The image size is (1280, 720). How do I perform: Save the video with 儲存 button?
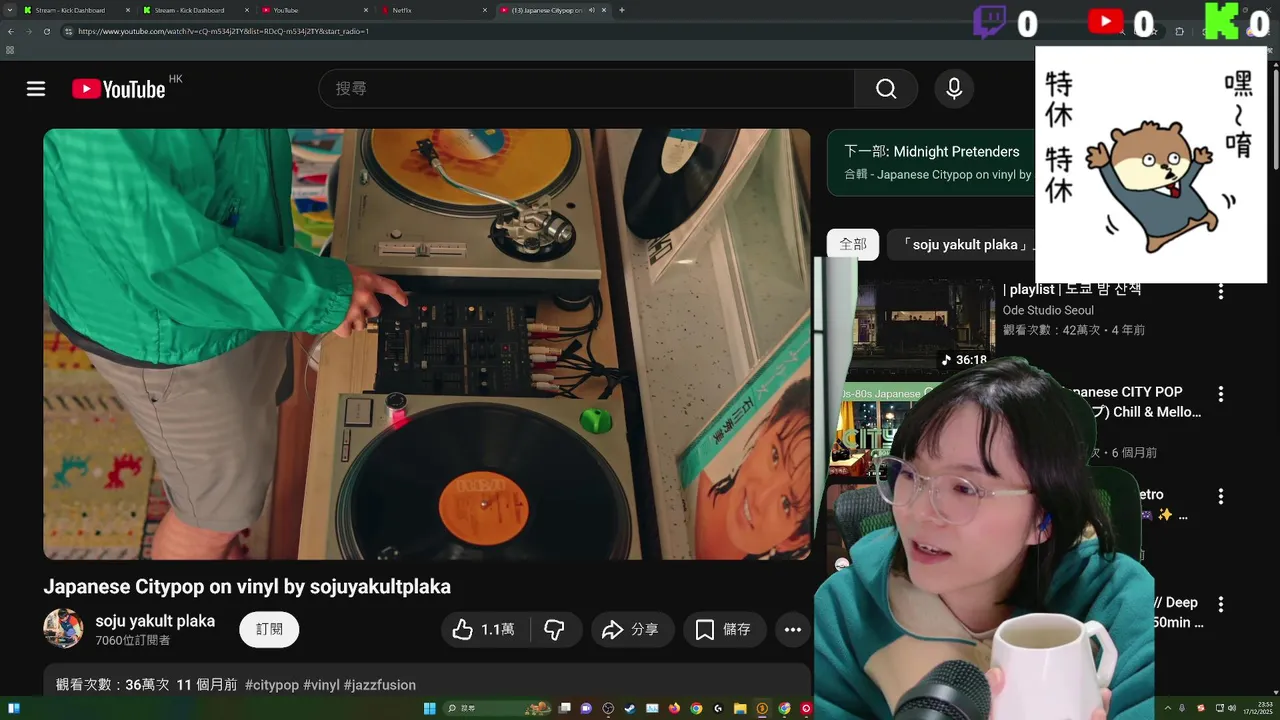[724, 630]
